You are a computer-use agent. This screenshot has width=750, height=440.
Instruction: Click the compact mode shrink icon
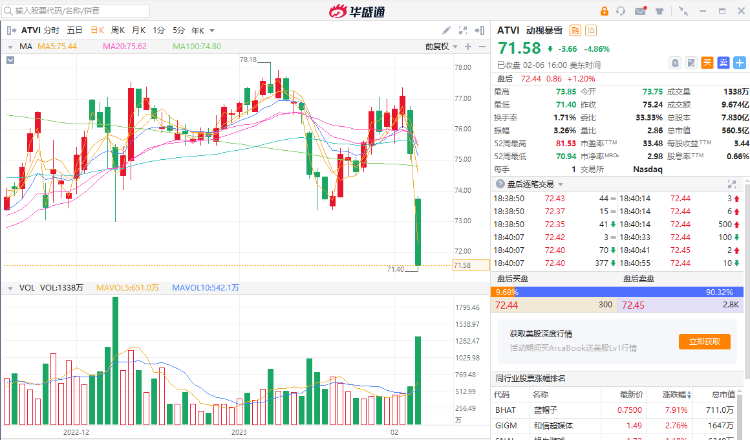(684, 11)
